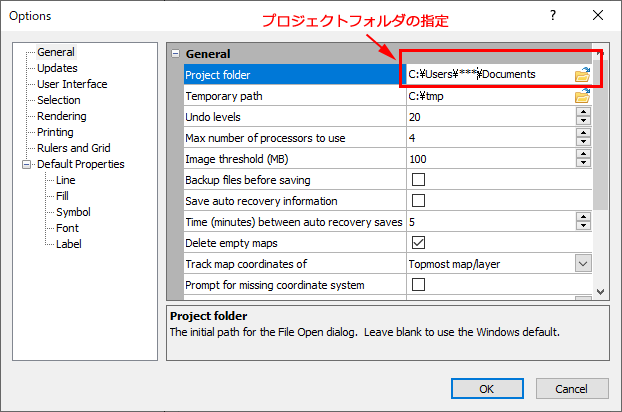Click the Temporary path browse folder icon
The image size is (622, 412).
(582, 96)
